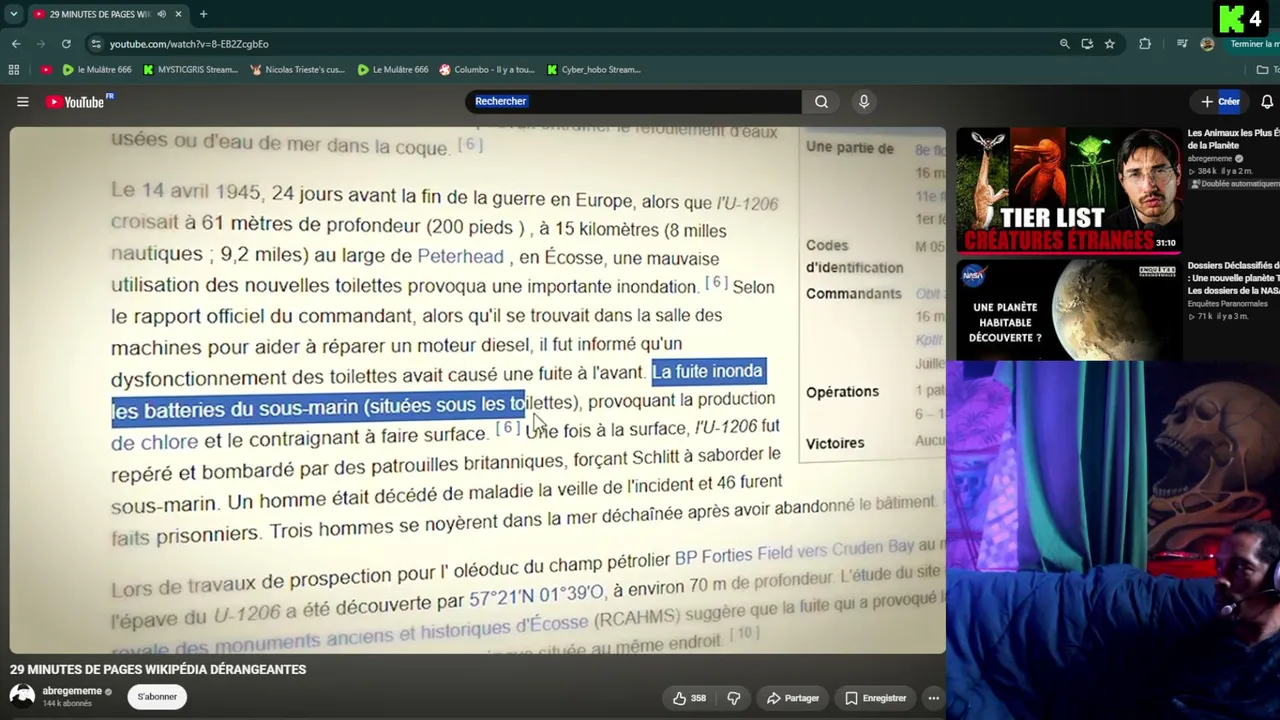Click the 'de chlore' link in the video
Image resolution: width=1280 pixels, height=720 pixels.
click(x=154, y=441)
